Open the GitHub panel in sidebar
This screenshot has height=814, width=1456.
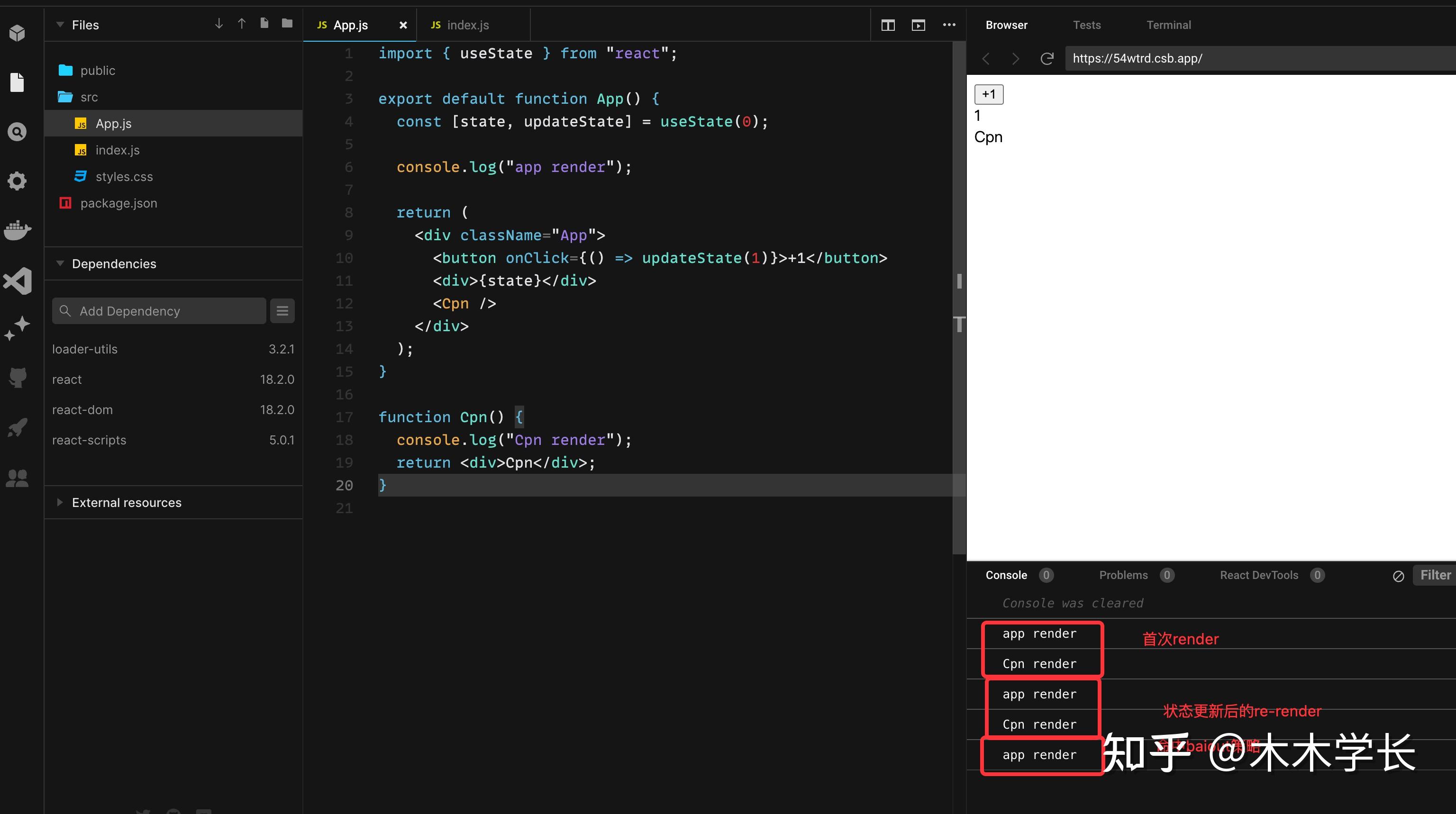tap(17, 377)
